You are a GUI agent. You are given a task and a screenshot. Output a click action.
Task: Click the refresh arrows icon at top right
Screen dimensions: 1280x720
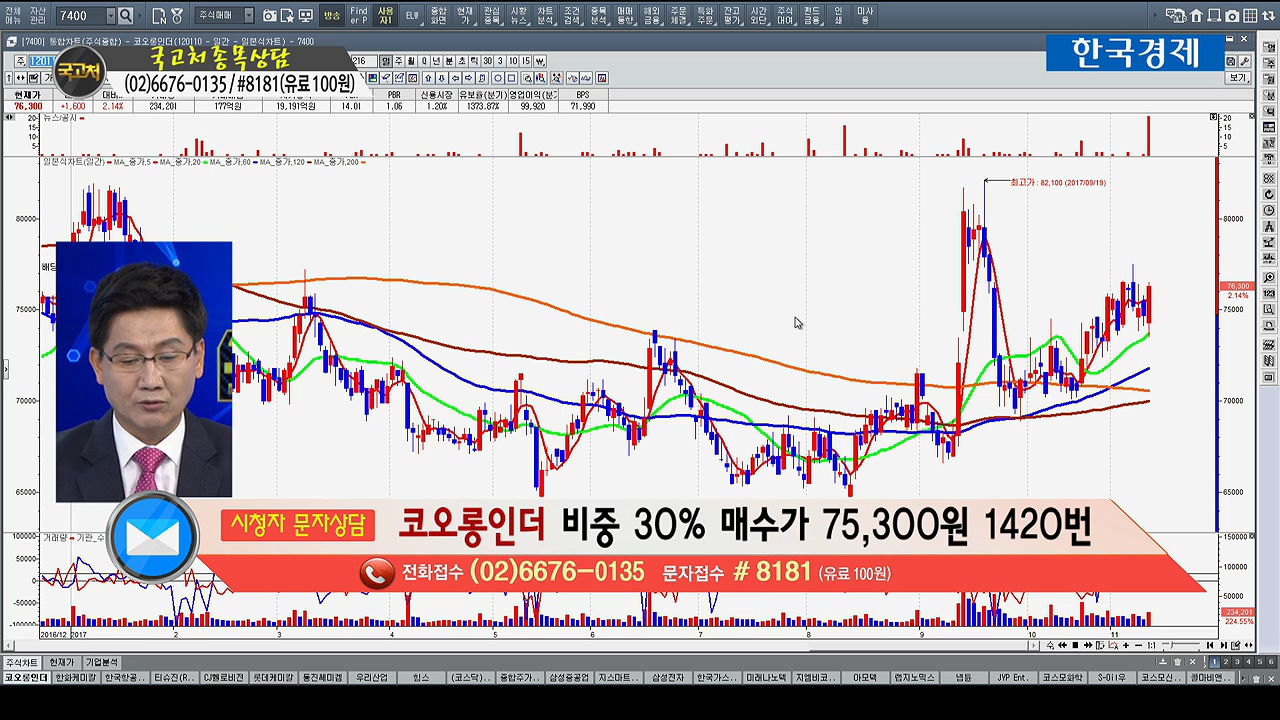[x=1268, y=16]
